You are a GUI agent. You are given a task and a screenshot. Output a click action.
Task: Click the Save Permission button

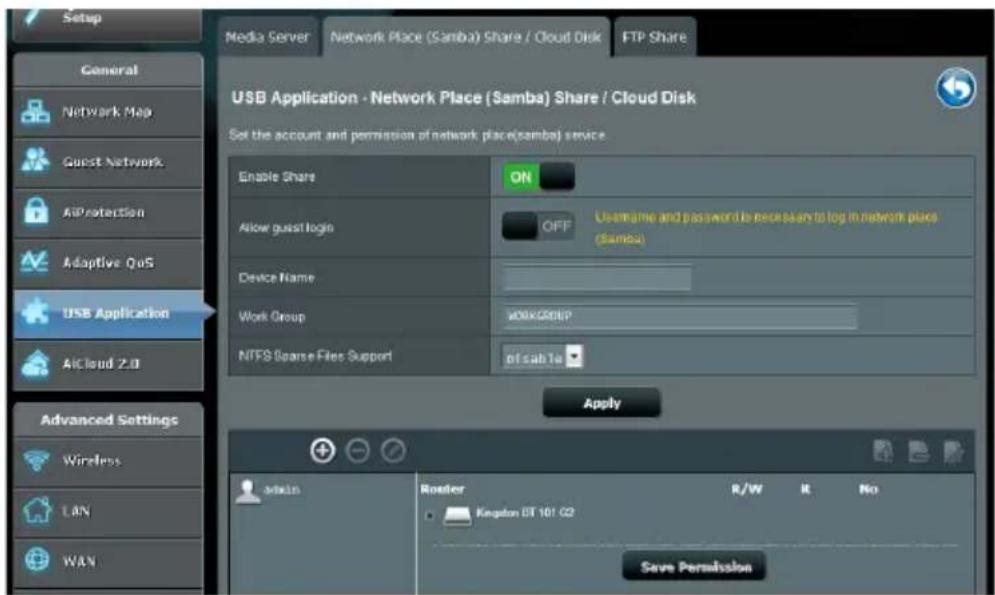[x=695, y=566]
